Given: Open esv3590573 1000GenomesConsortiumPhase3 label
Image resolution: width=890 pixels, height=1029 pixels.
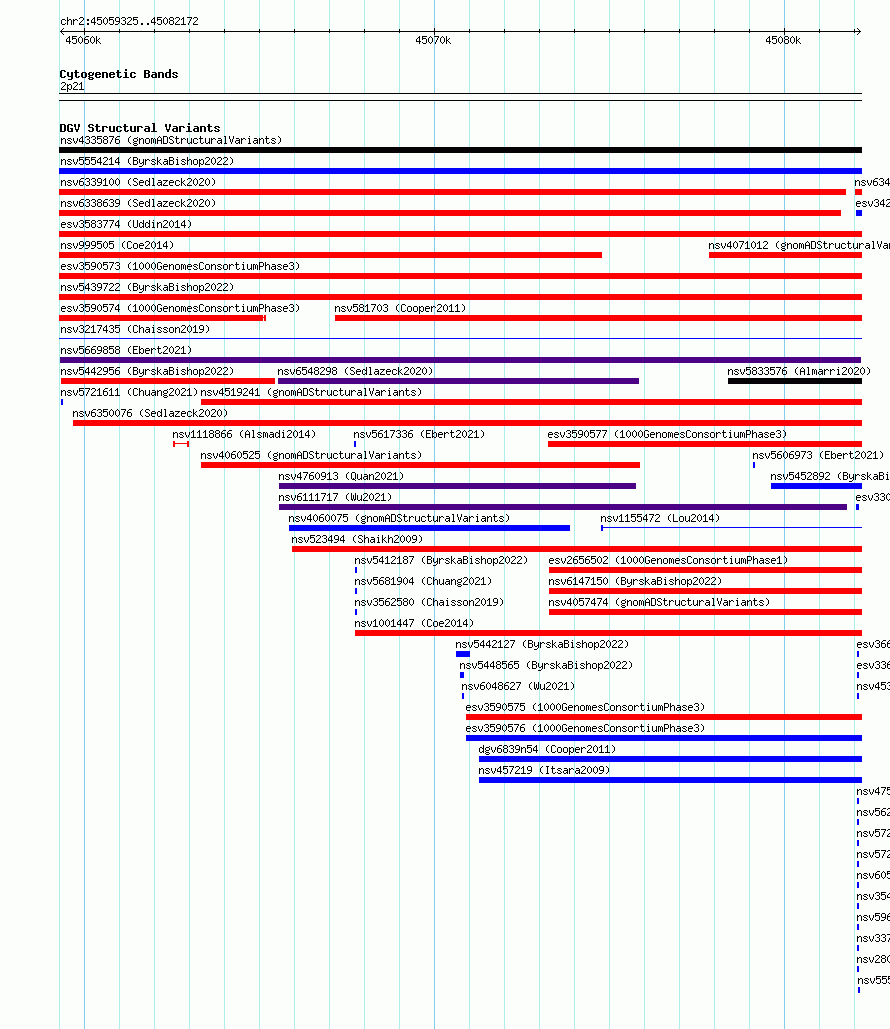Looking at the screenshot, I should [180, 266].
